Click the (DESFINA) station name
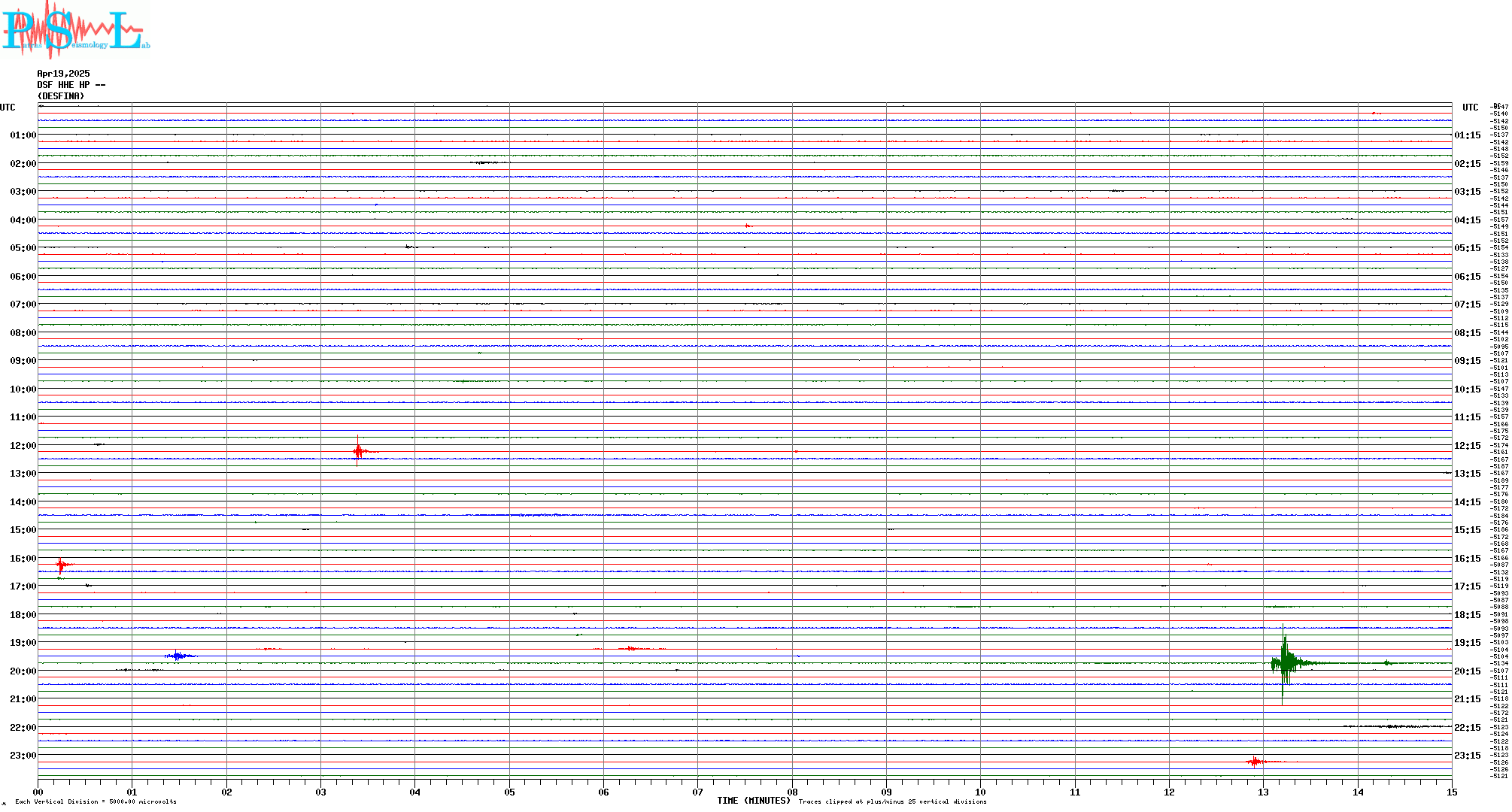The height and width of the screenshot is (812, 1512). 61,96
